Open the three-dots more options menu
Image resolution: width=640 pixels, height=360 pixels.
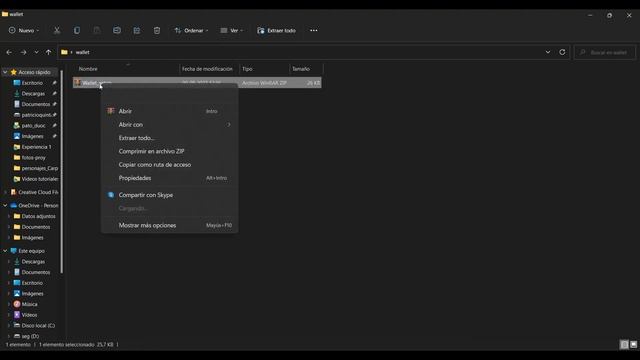[x=313, y=30]
